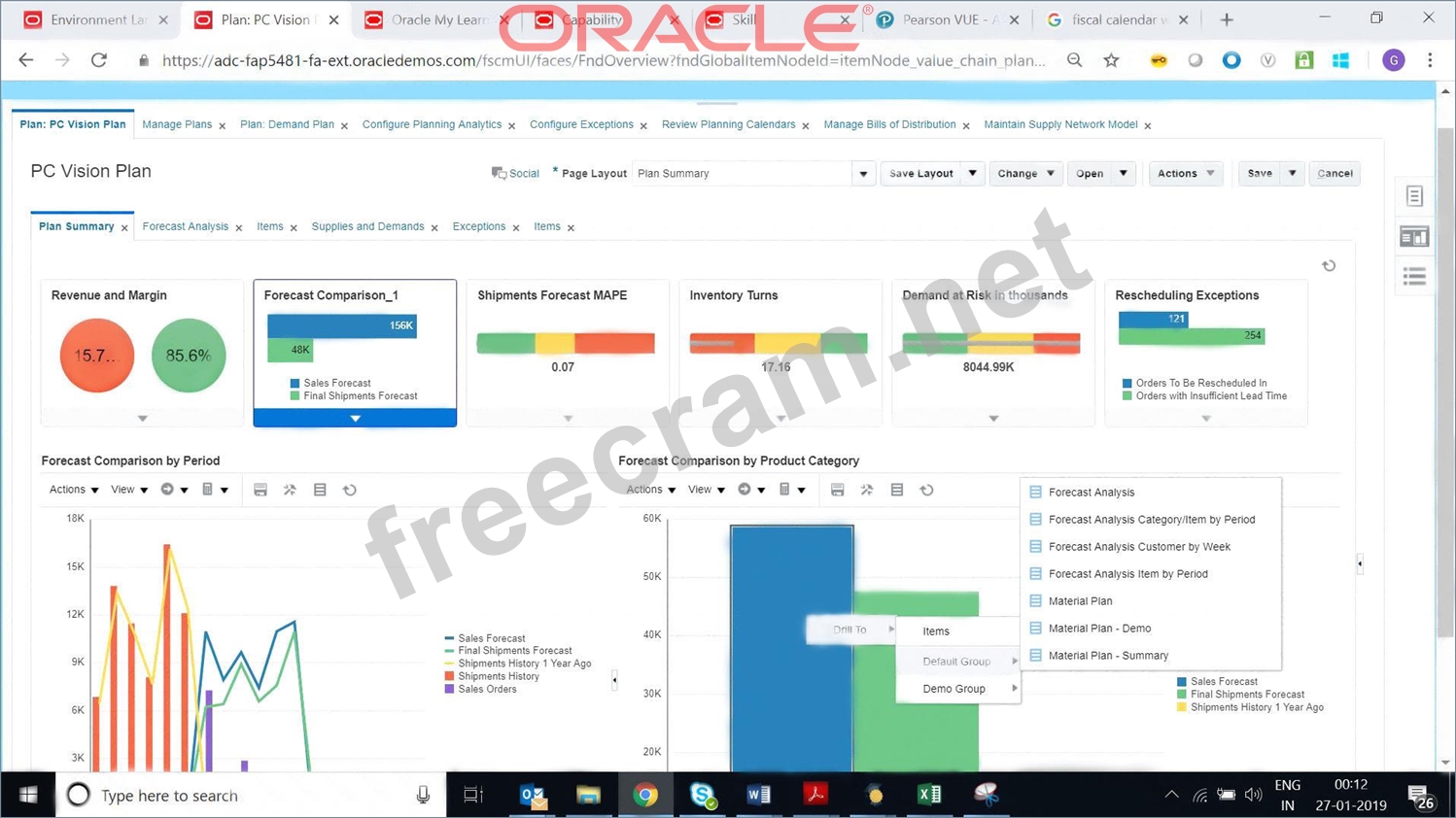Click tools icon in Forecast Comparison by Period toolbar
The height and width of the screenshot is (818, 1456).
pos(290,490)
